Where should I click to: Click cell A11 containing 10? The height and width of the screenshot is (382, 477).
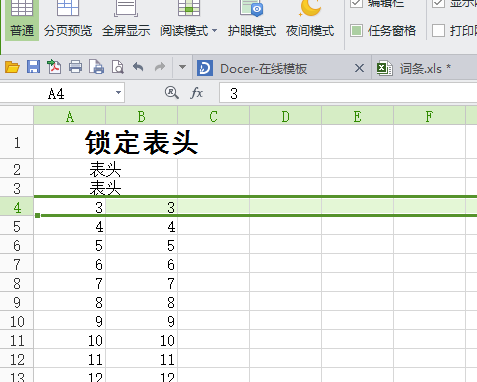click(70, 340)
